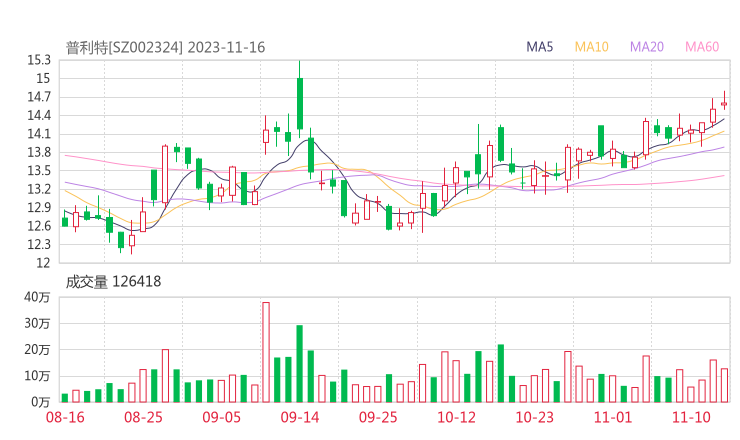Click the 14.7 price axis value
This screenshot has height=440, width=740.
click(39, 97)
